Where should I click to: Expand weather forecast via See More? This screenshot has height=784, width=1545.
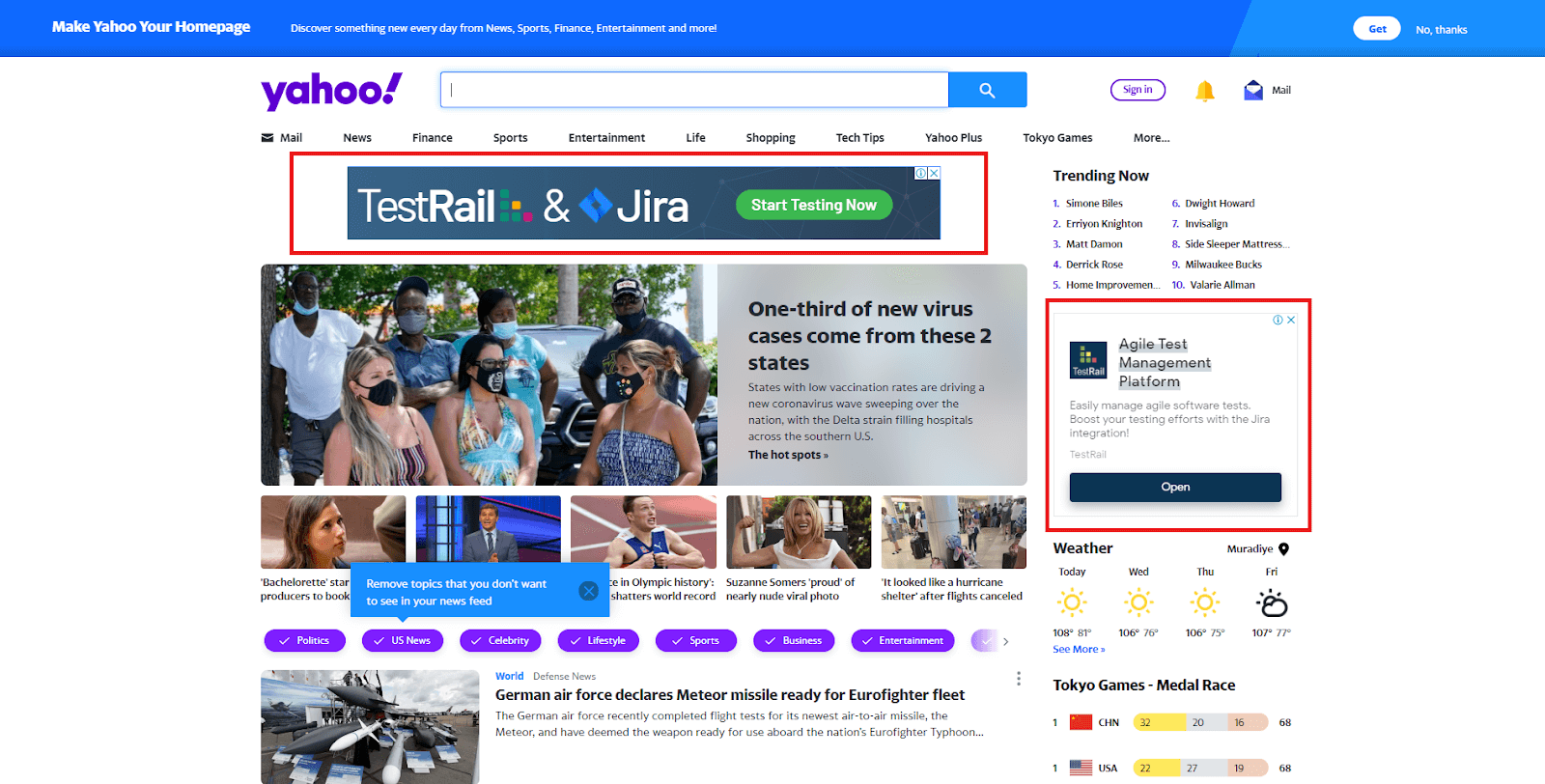tap(1078, 649)
